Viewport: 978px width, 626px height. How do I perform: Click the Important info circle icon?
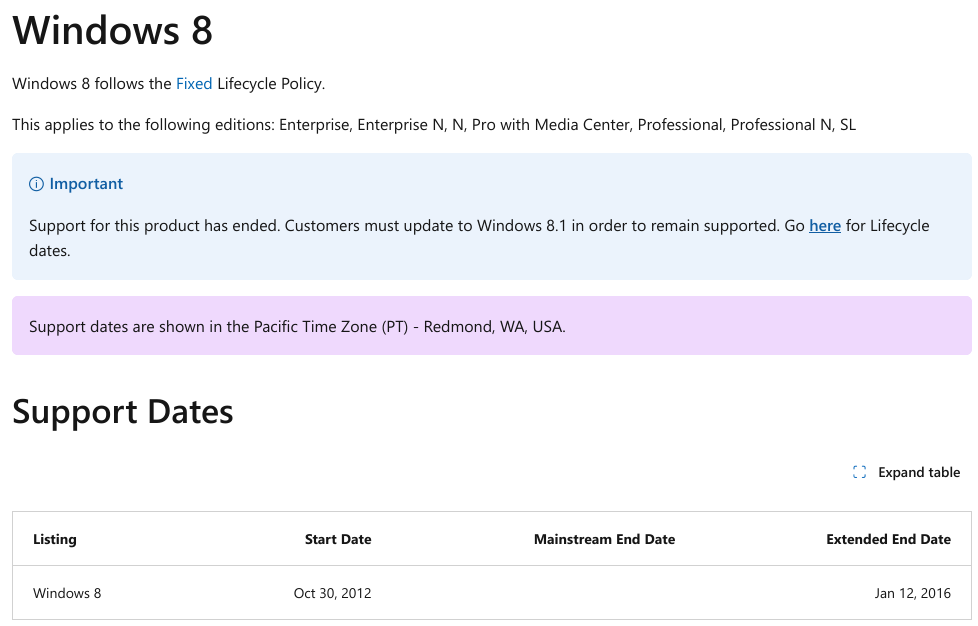tap(36, 184)
